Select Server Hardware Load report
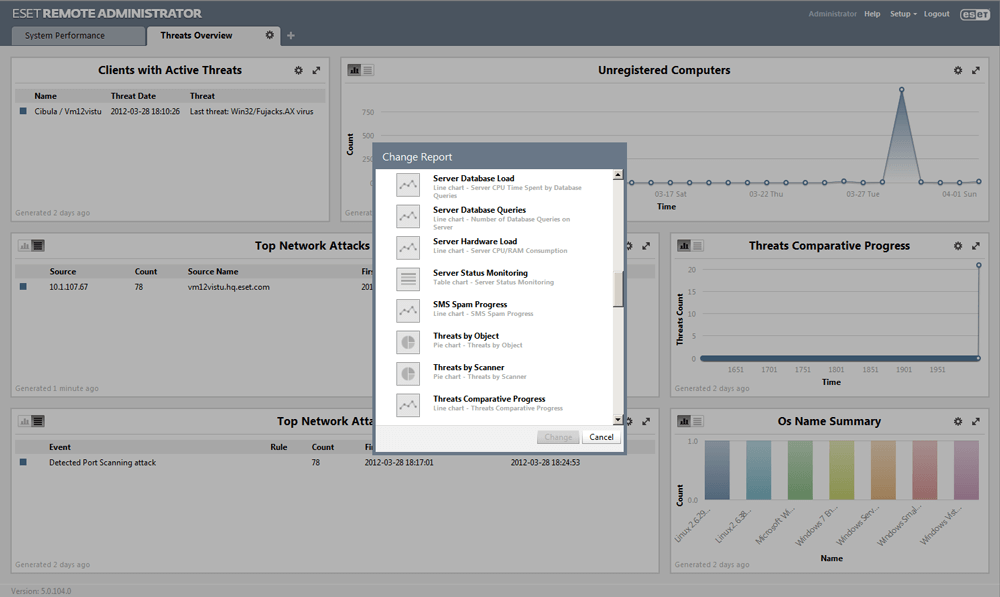1000x597 pixels. point(494,247)
